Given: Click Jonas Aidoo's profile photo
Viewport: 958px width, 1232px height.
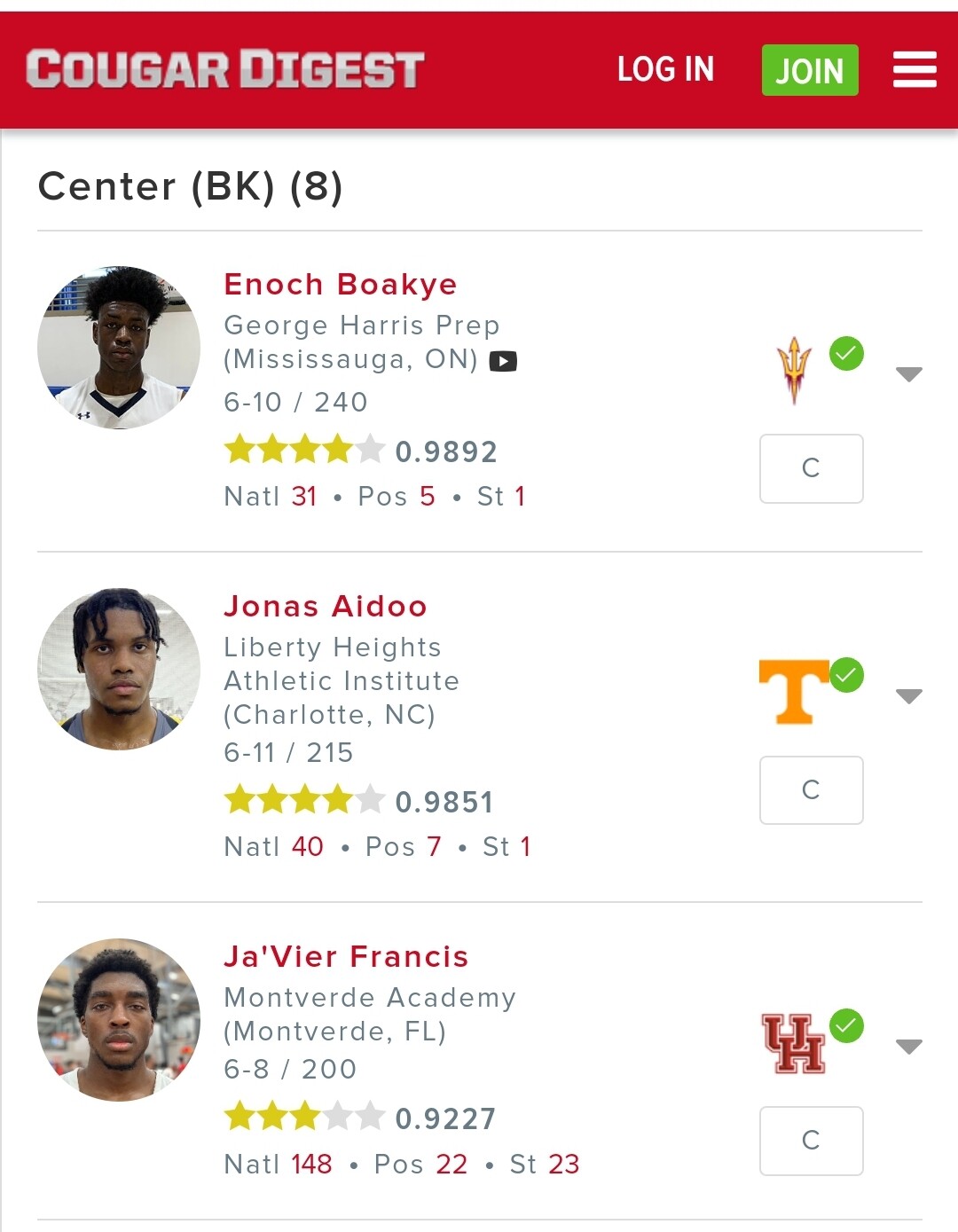Looking at the screenshot, I should click(x=119, y=670).
